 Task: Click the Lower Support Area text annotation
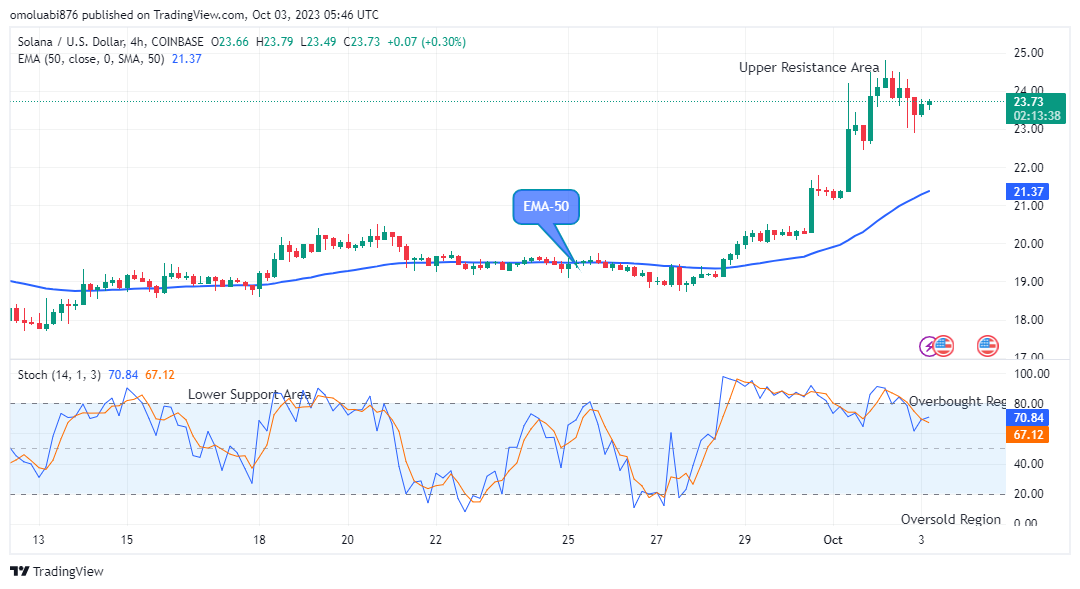pyautogui.click(x=249, y=394)
